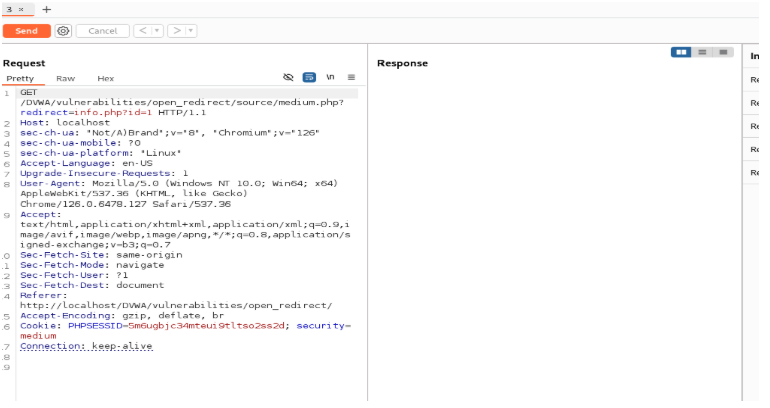This screenshot has width=770, height=408.
Task: Switch to the Raw view tab
Action: click(65, 78)
